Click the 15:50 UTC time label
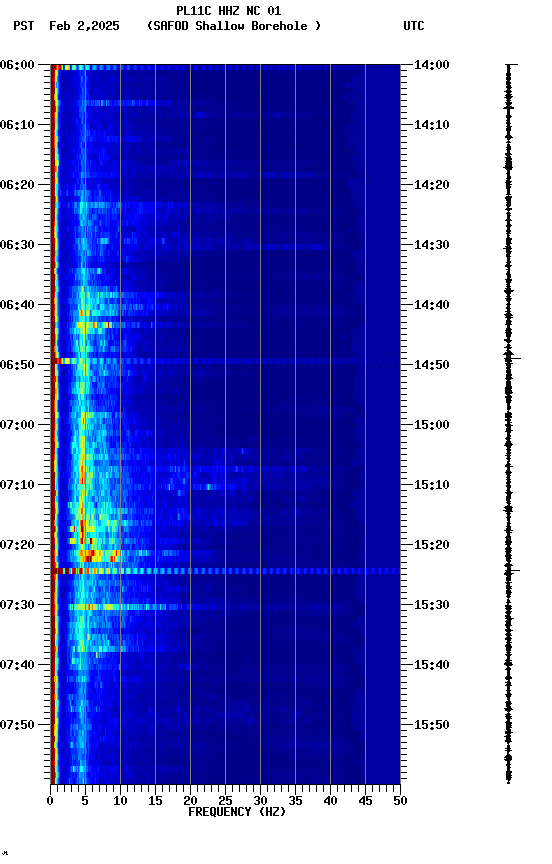The height and width of the screenshot is (864, 552). 432,726
